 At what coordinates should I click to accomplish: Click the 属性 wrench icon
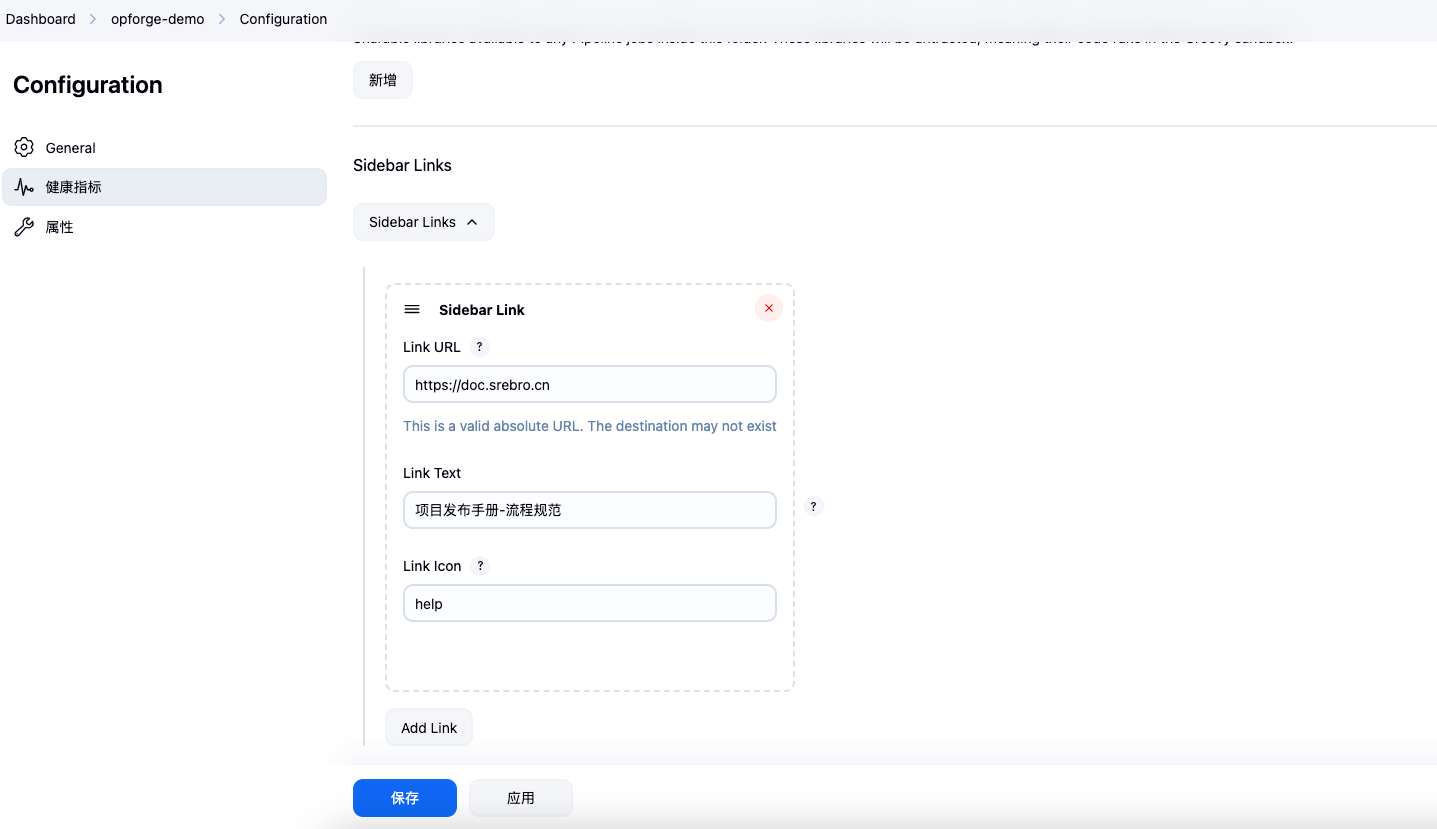click(24, 227)
